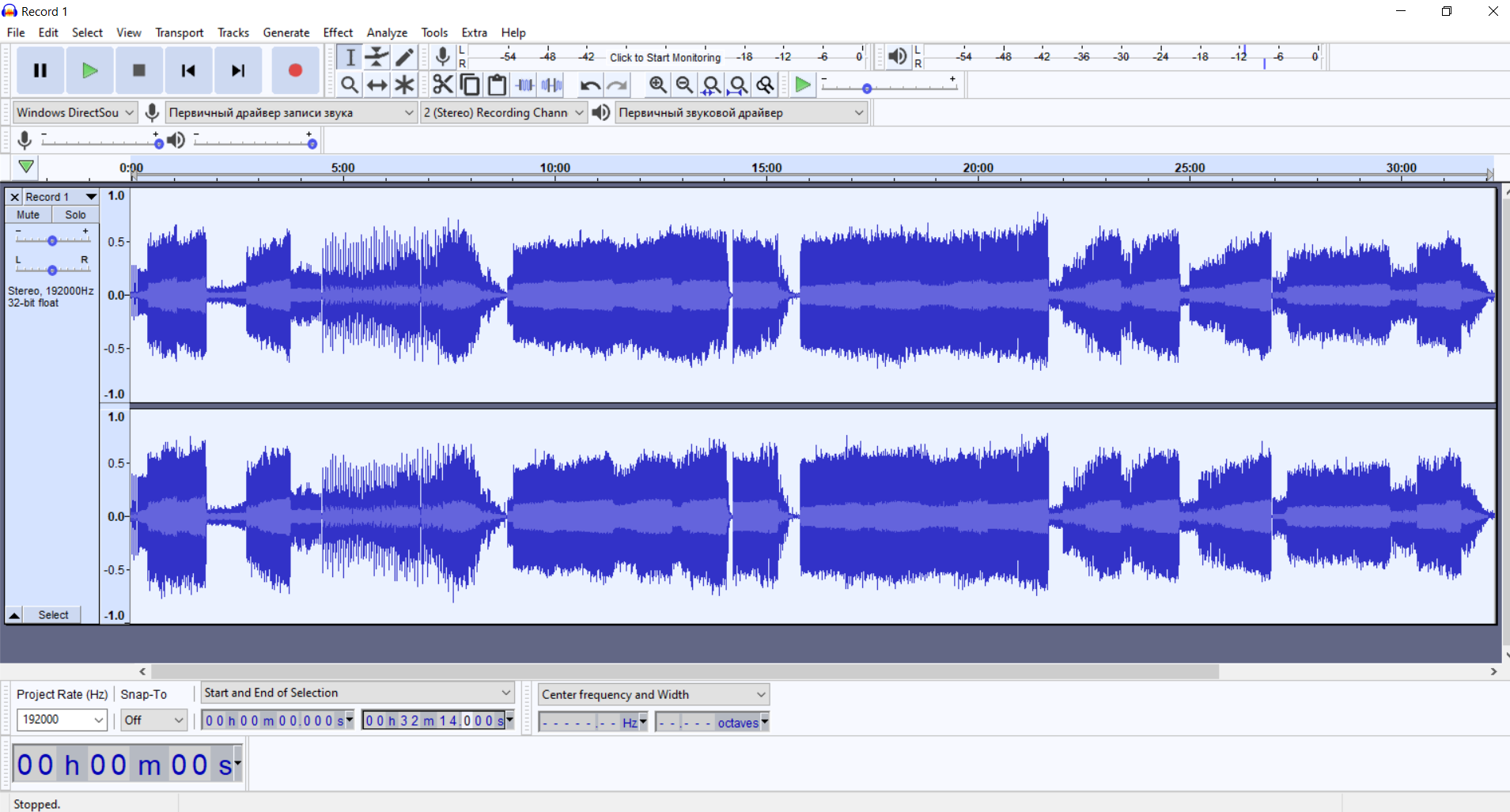The image size is (1510, 812).
Task: Skip to start of the project
Action: point(188,70)
